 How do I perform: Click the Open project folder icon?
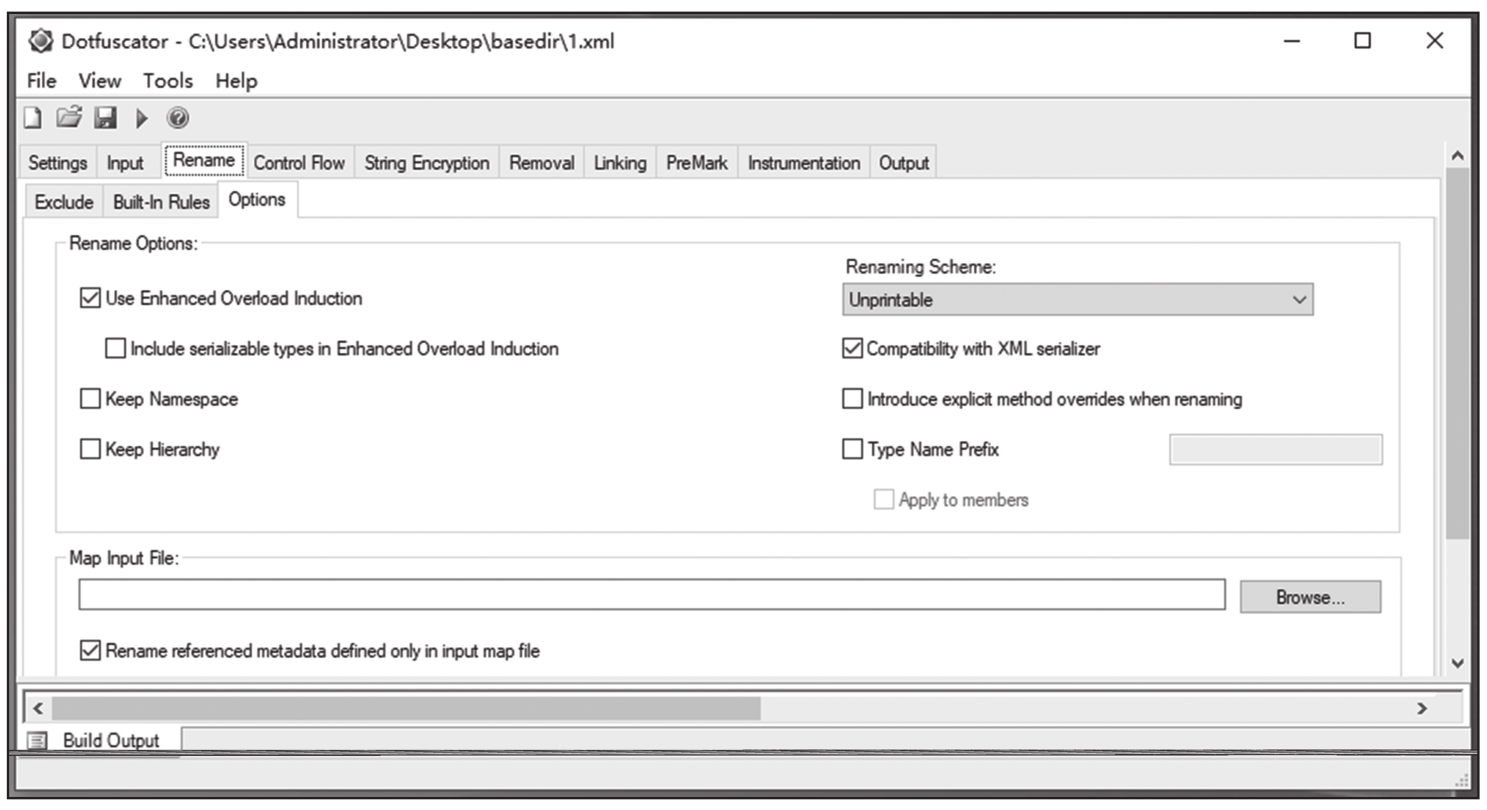point(68,118)
